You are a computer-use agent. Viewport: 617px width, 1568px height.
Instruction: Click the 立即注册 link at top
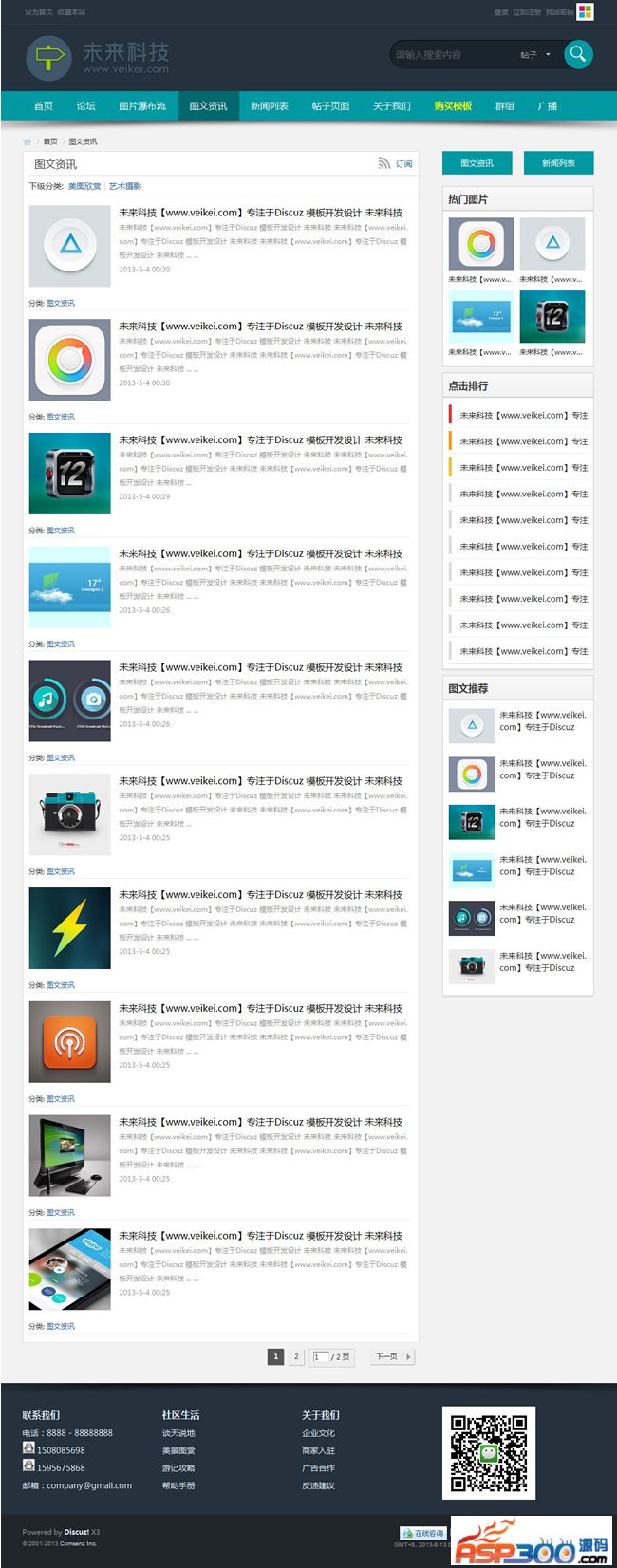click(527, 12)
